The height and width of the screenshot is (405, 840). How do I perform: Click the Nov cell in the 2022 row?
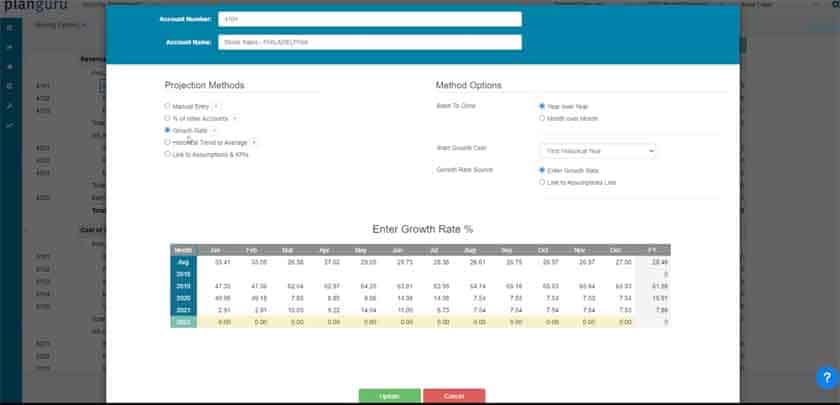tap(581, 322)
